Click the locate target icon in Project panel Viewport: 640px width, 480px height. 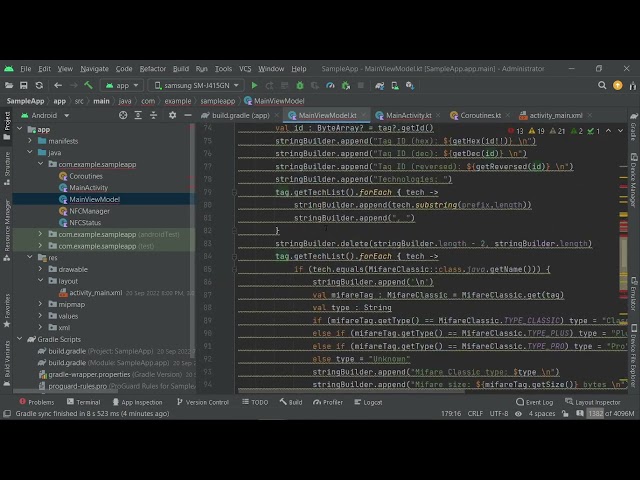point(123,116)
